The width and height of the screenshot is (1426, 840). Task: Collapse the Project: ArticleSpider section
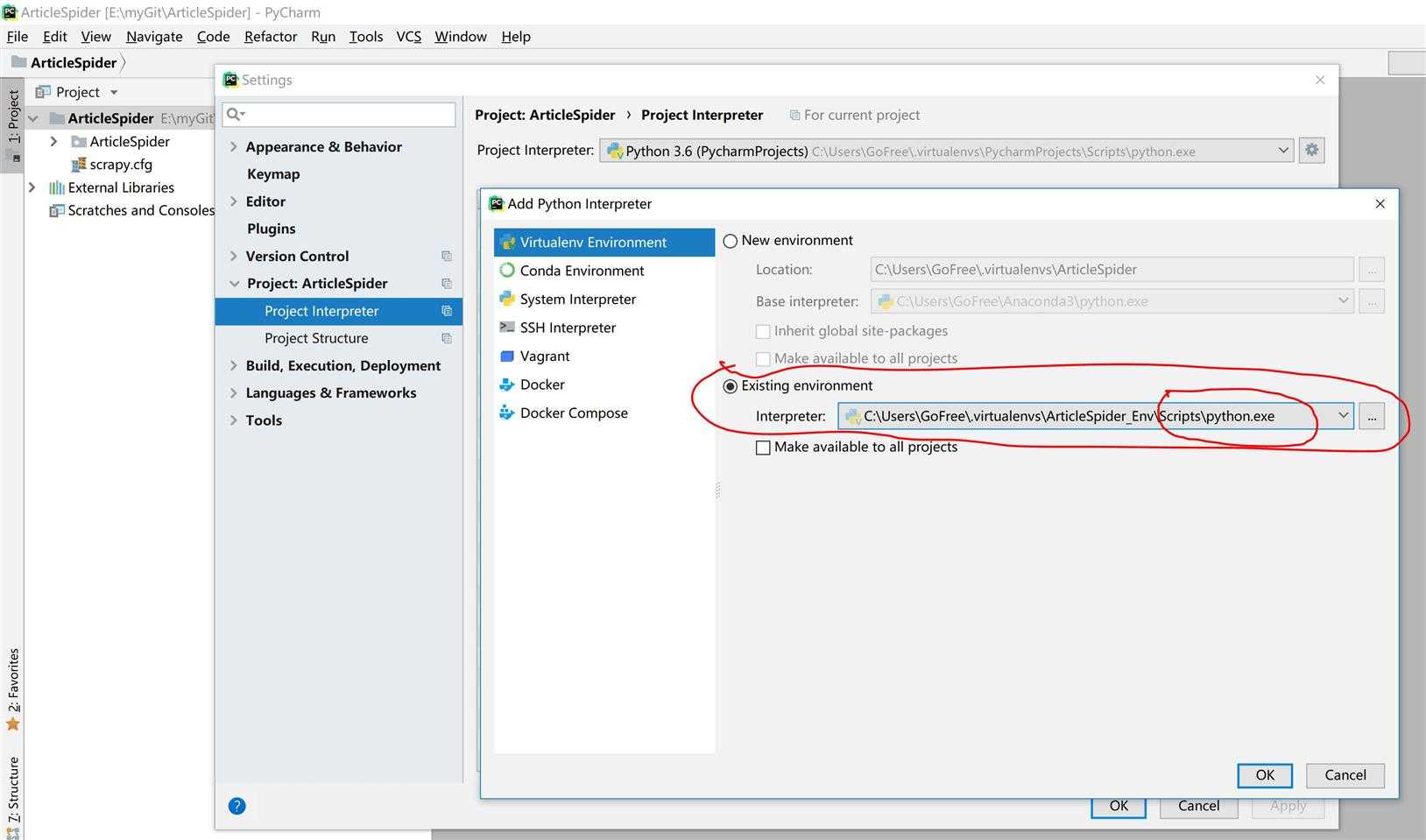234,283
